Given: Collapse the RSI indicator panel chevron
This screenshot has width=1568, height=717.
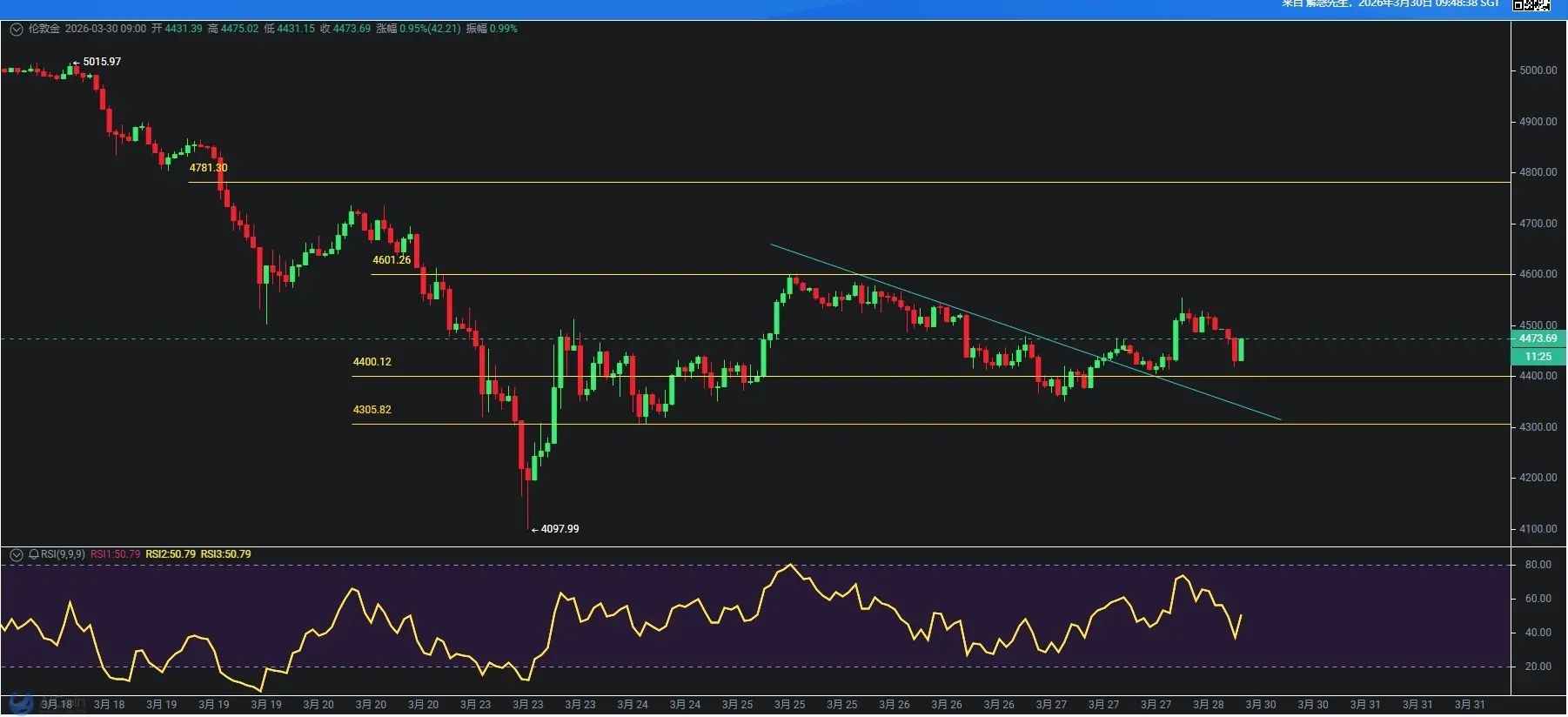Looking at the screenshot, I should pos(16,554).
